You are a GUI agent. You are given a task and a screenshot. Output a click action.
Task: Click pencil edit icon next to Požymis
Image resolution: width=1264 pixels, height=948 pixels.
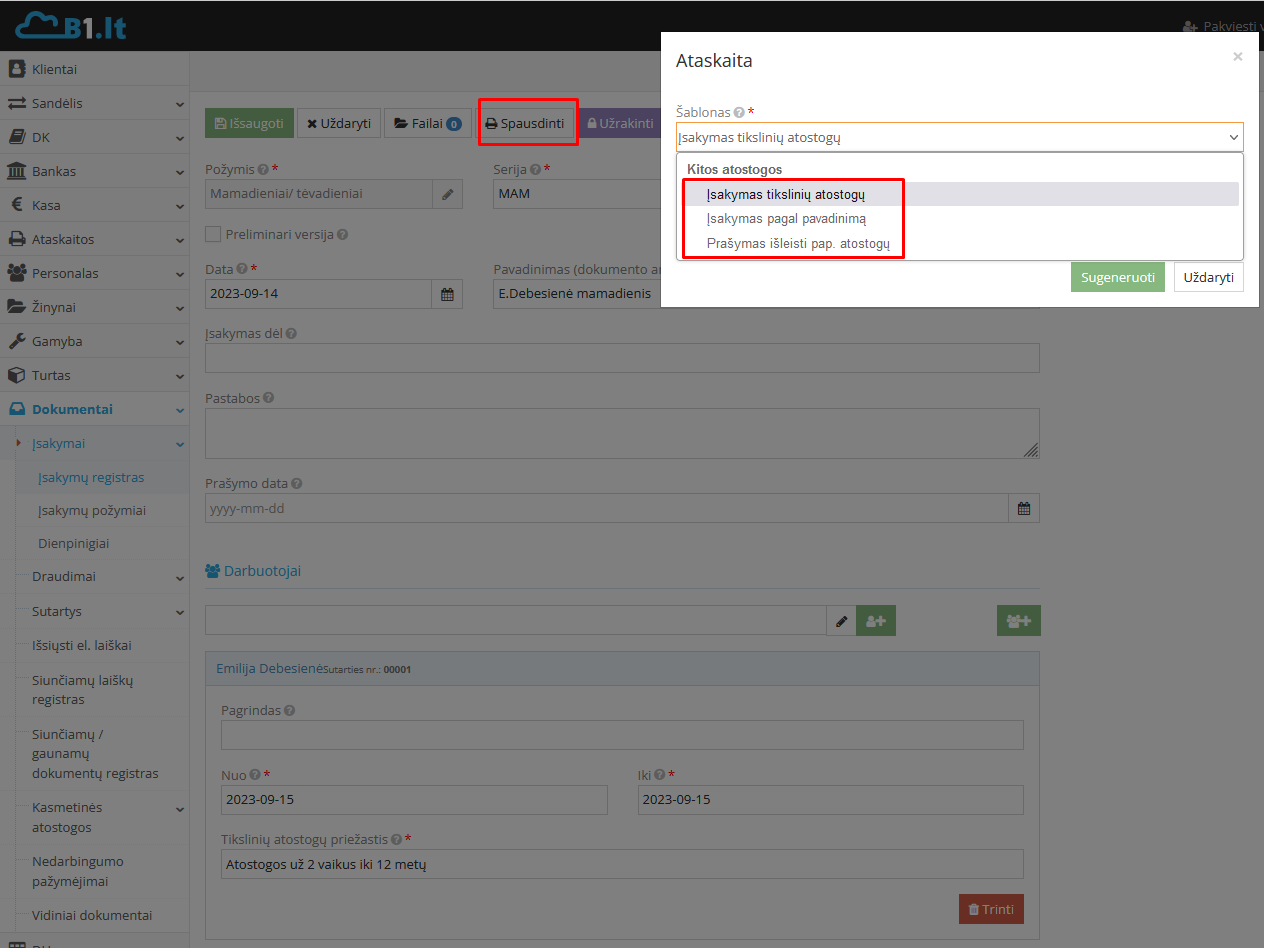[447, 194]
